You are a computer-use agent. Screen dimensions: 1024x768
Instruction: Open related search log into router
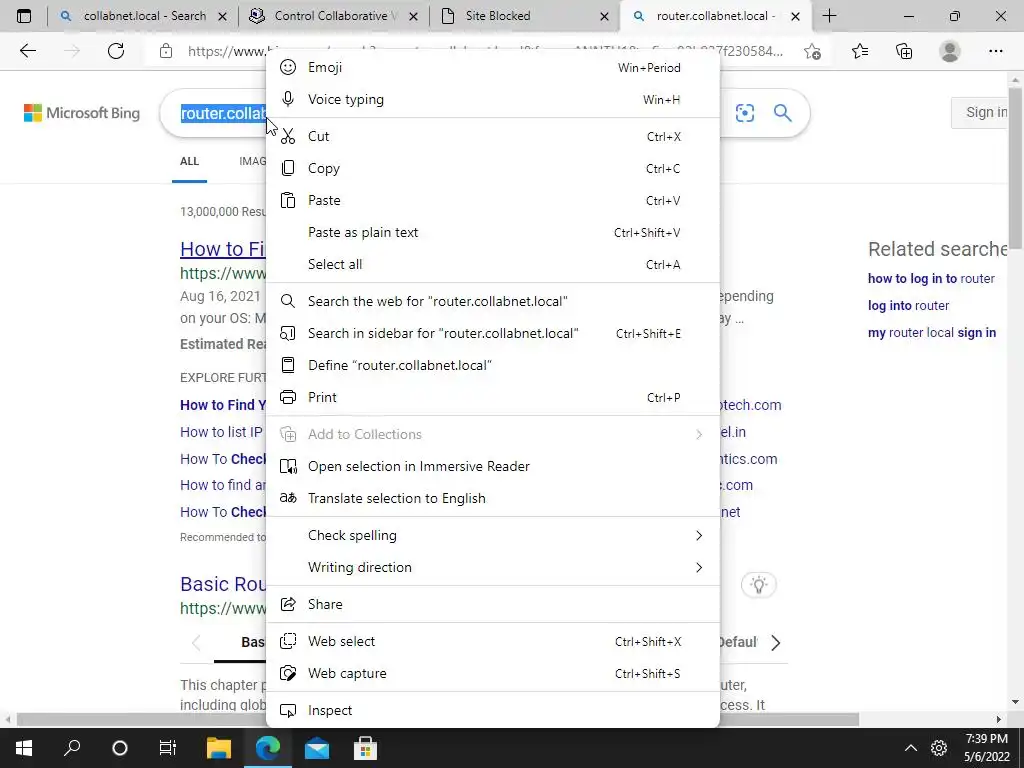tap(908, 306)
